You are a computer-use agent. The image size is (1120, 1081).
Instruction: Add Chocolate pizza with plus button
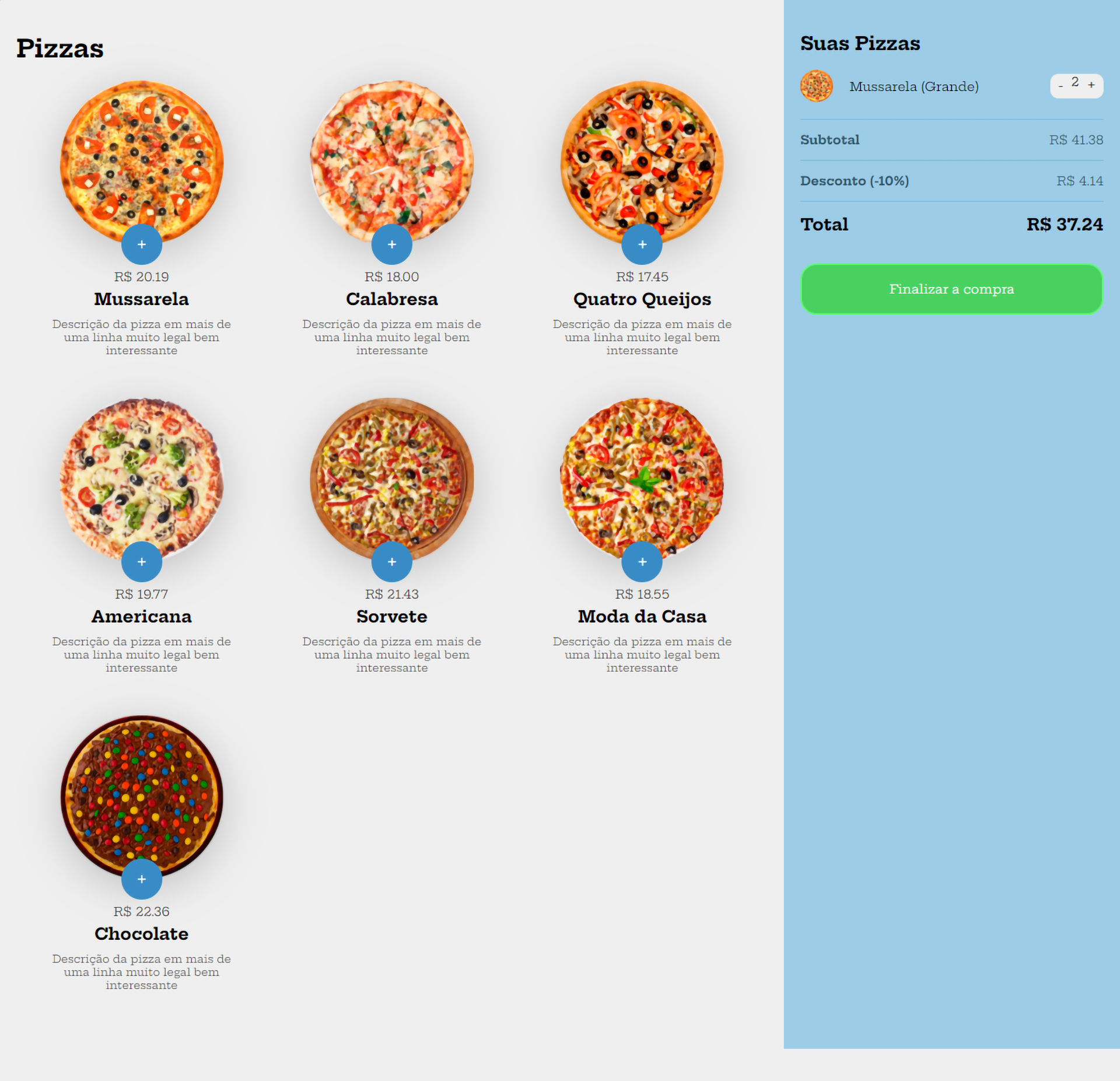[x=142, y=879]
